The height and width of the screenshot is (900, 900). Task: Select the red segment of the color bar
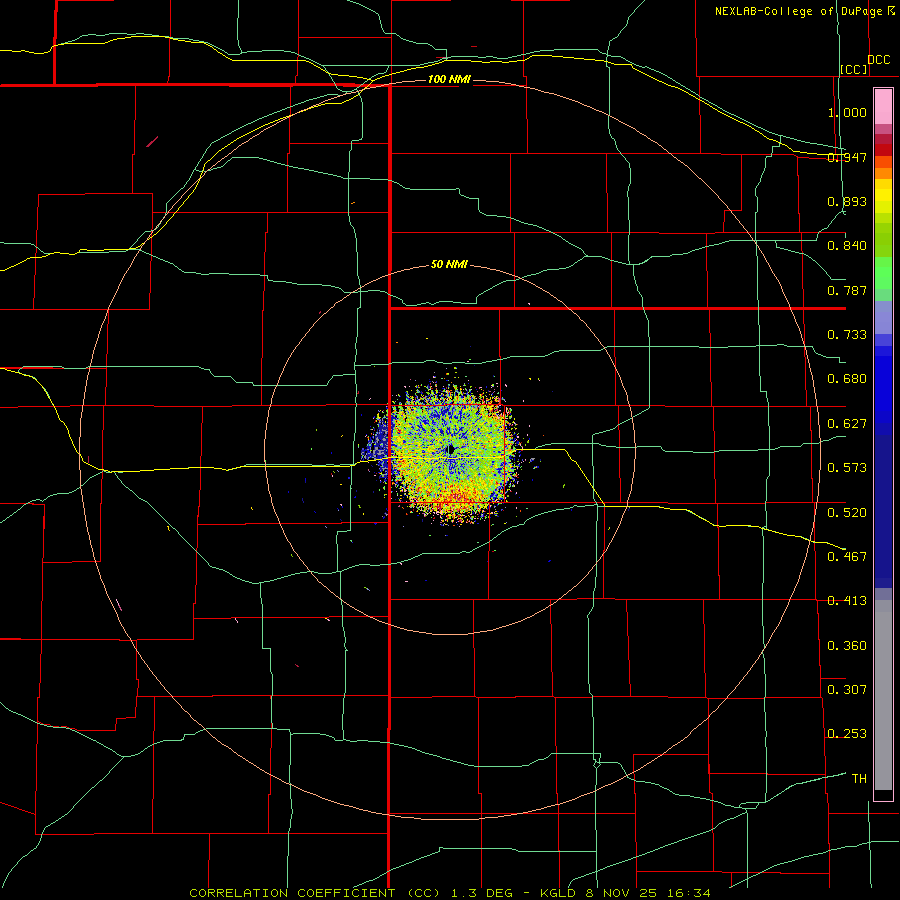tap(883, 149)
